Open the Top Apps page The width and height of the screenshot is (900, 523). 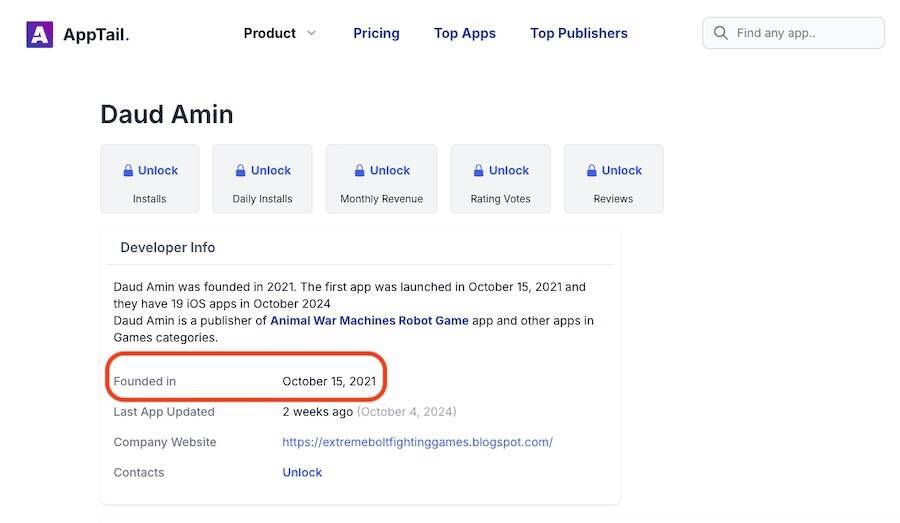tap(465, 33)
